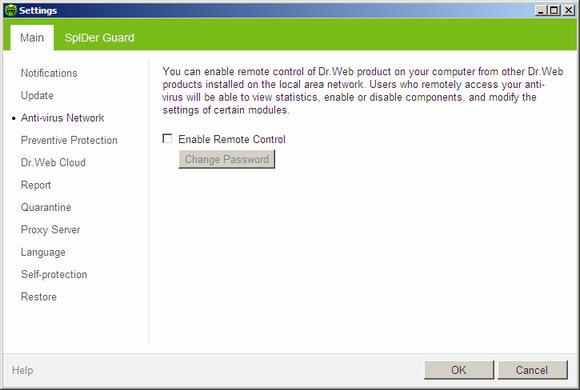Viewport: 580px width, 390px height.
Task: Open the SpIDer Guard tab
Action: click(x=100, y=38)
